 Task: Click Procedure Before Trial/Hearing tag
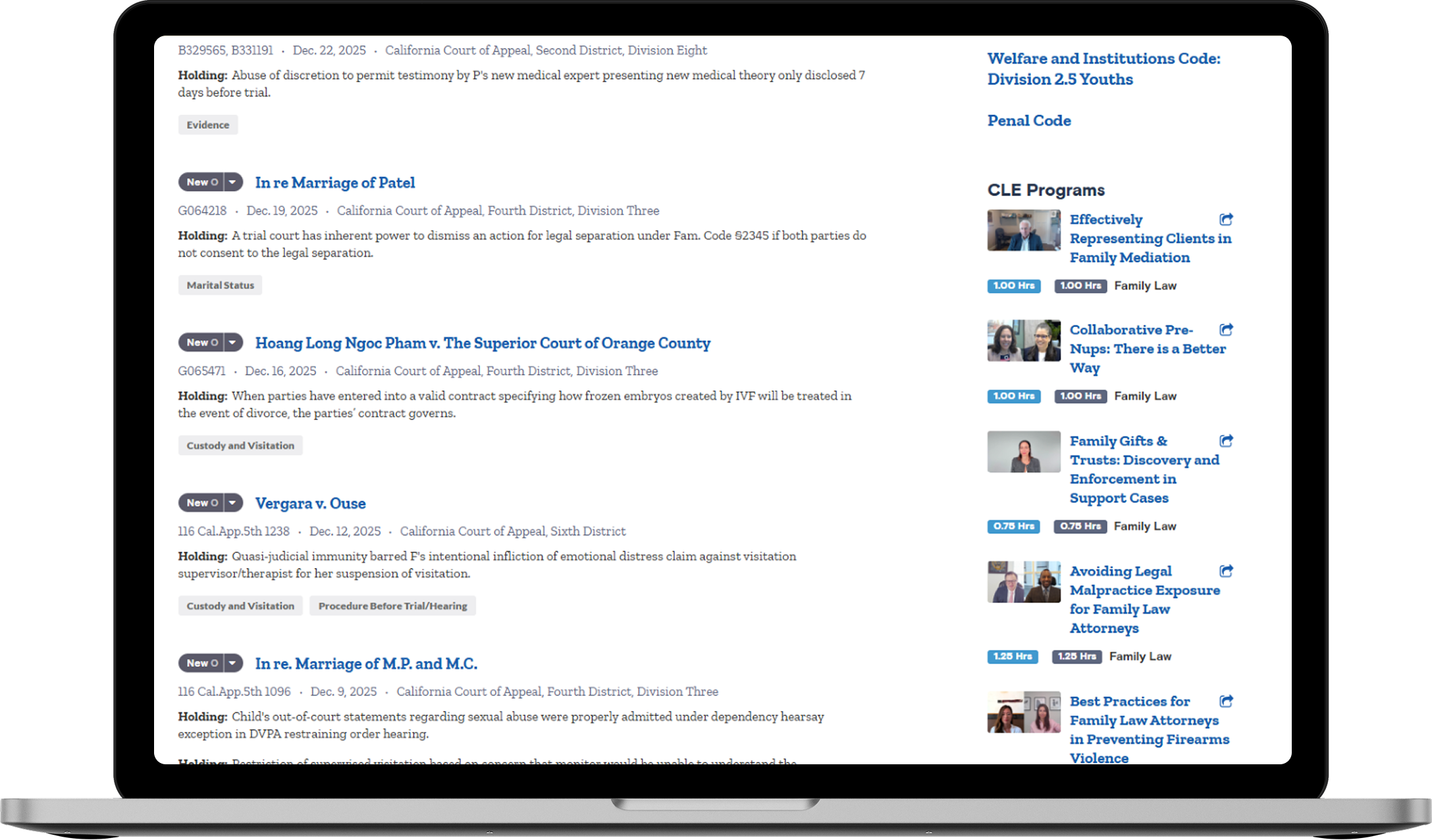(x=392, y=606)
